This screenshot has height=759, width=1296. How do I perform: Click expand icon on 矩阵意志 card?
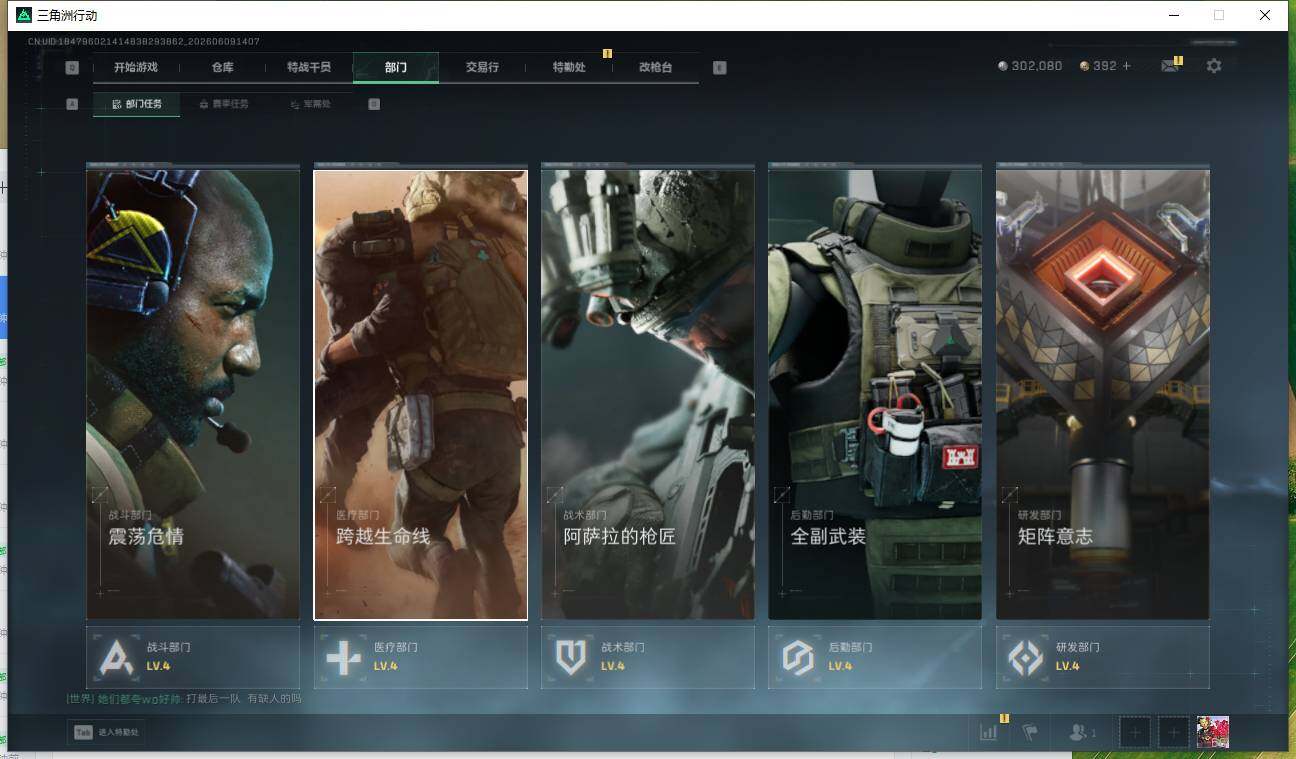coord(1009,494)
